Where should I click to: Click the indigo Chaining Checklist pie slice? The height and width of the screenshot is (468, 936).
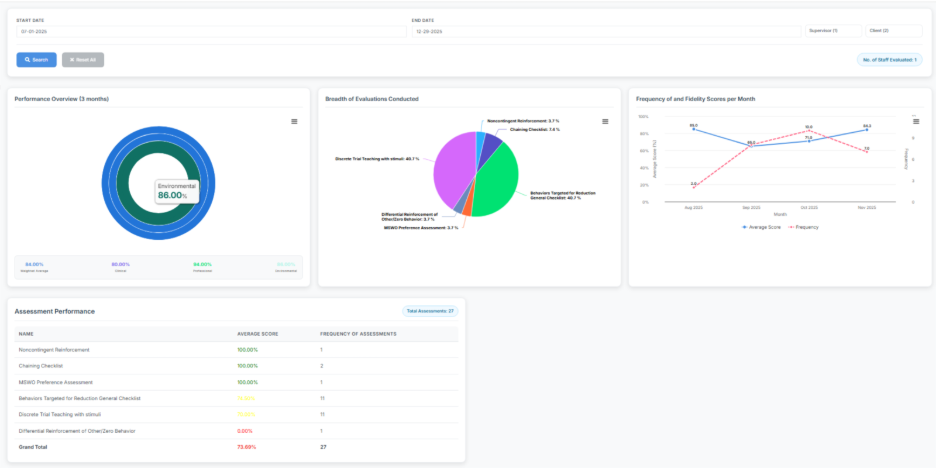click(491, 144)
